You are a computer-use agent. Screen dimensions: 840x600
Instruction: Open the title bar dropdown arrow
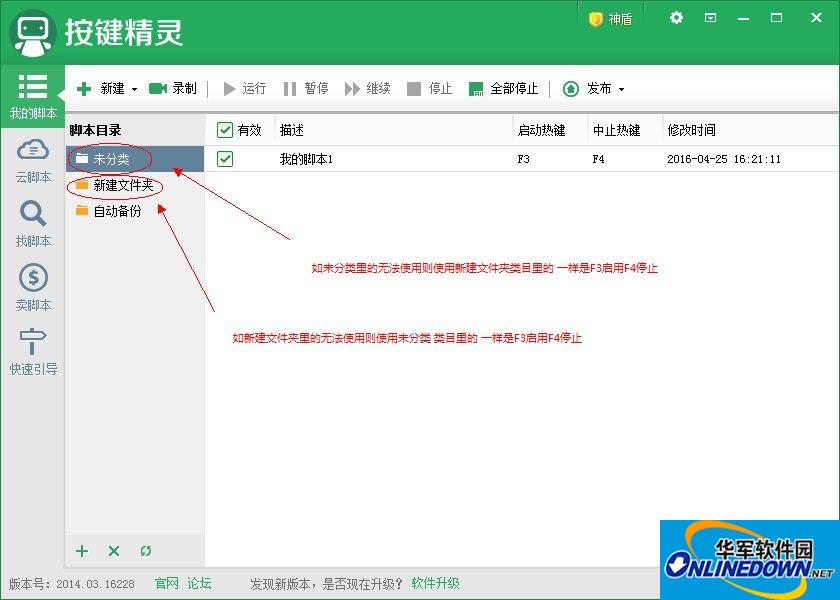tap(712, 17)
